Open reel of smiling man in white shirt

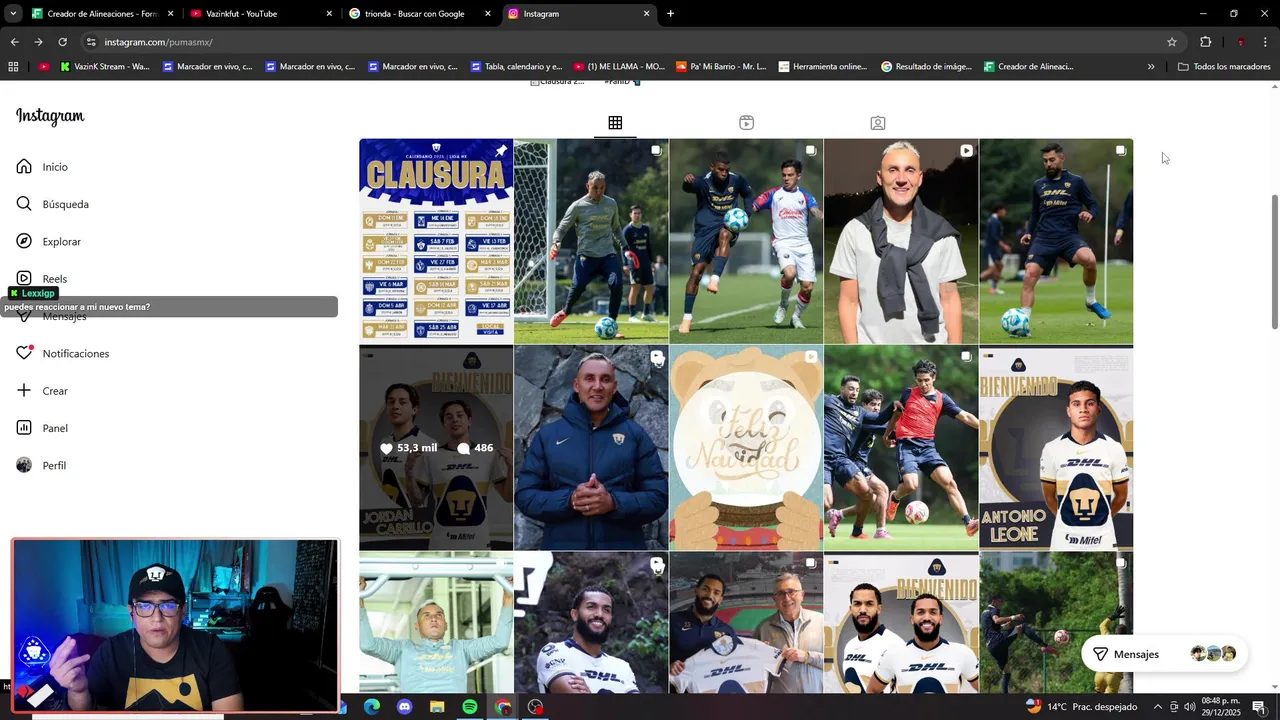901,241
